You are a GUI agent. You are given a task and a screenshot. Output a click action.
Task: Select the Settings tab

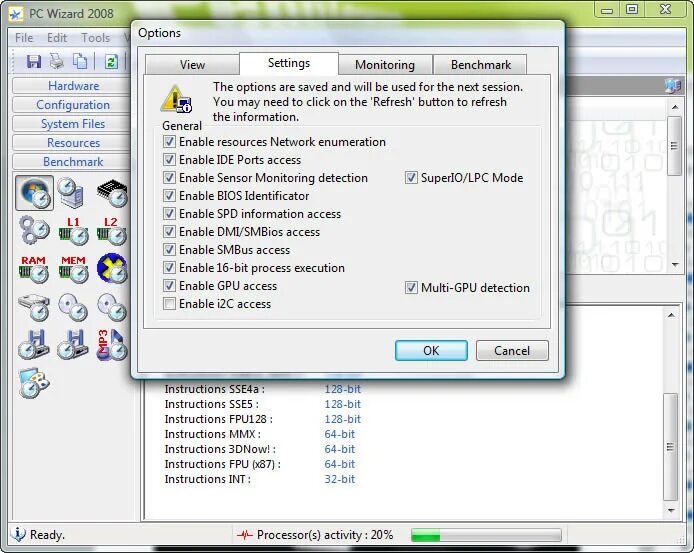click(289, 63)
